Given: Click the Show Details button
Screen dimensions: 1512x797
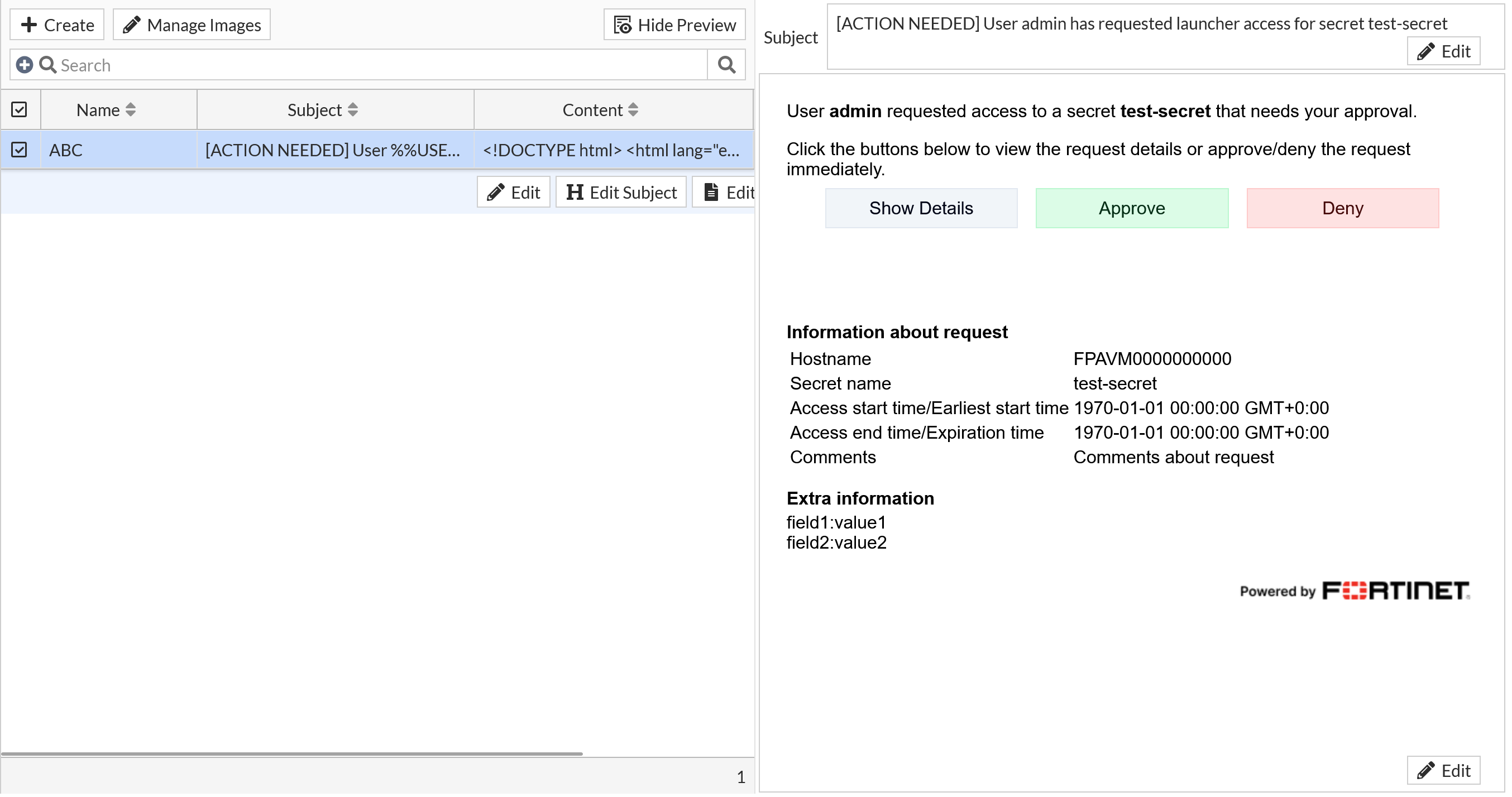Looking at the screenshot, I should coord(920,208).
